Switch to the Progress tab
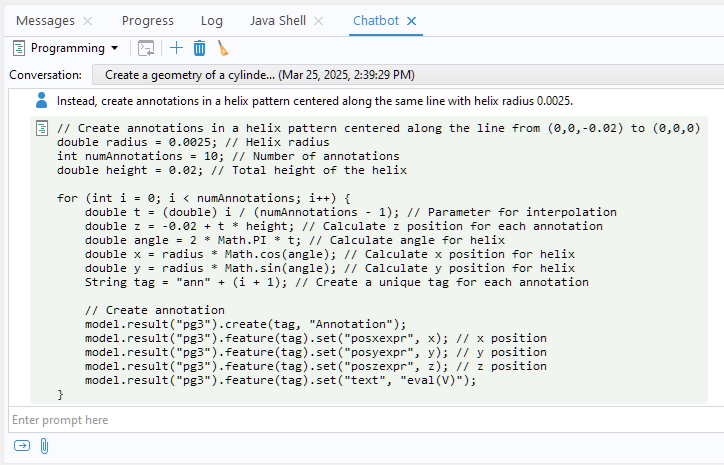This screenshot has width=724, height=465. [147, 20]
